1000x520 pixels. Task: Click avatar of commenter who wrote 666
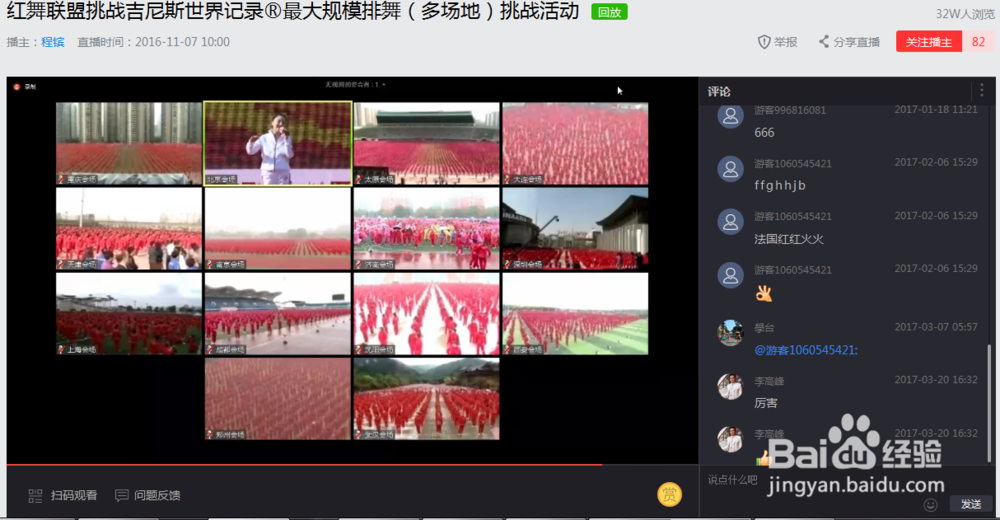[x=730, y=116]
